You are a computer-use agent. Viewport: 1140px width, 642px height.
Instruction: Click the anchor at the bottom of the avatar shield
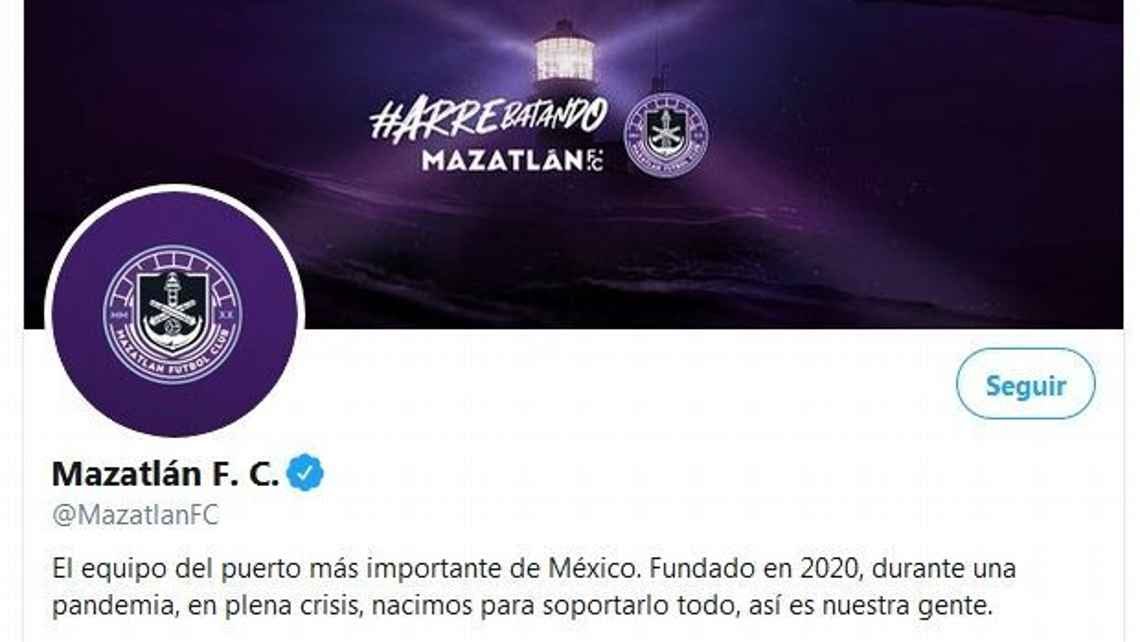172,332
